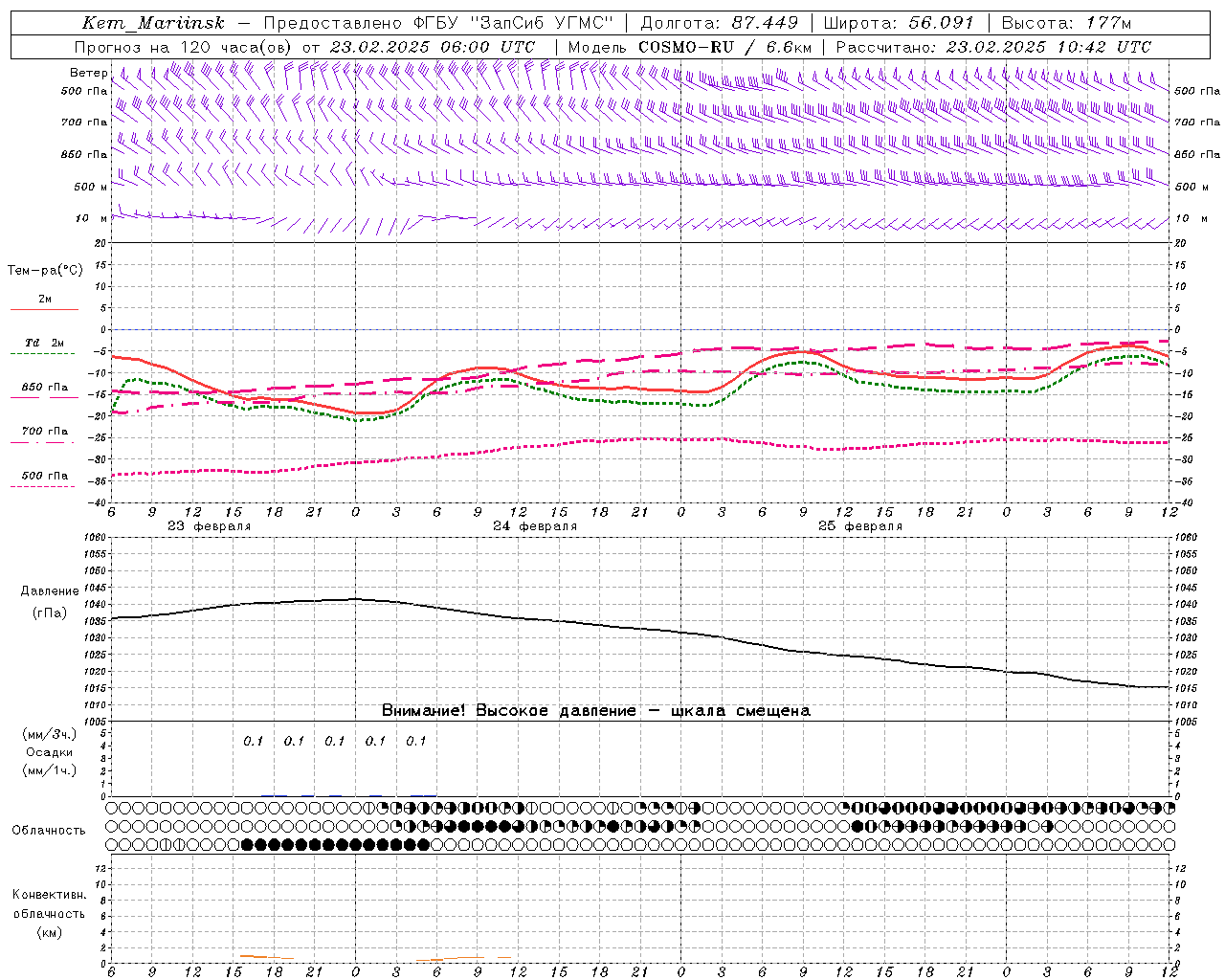Click the (мм/3ч.) precipitation unit label
The height and width of the screenshot is (980, 1225).
(49, 734)
